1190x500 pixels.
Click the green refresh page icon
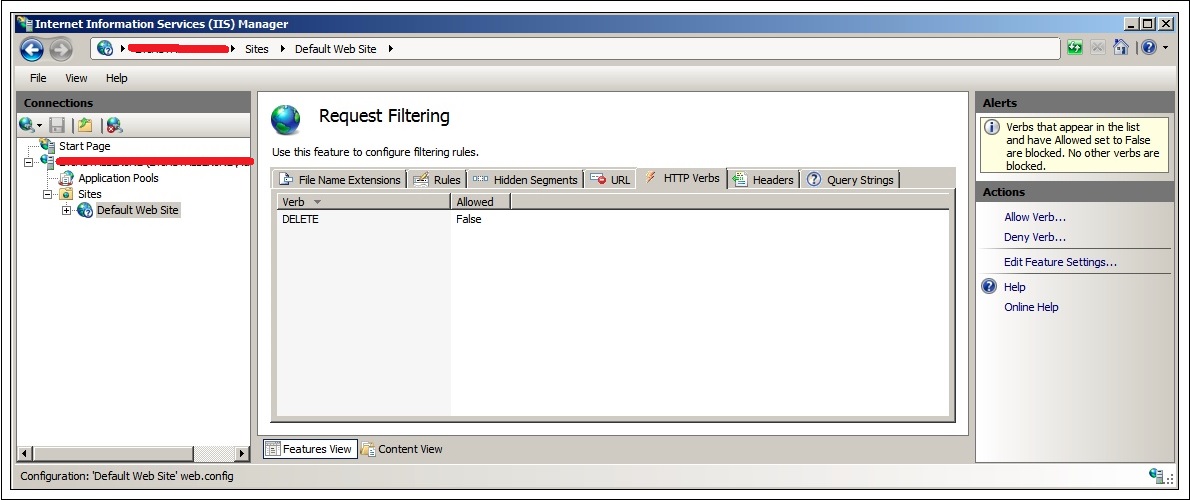point(1075,48)
